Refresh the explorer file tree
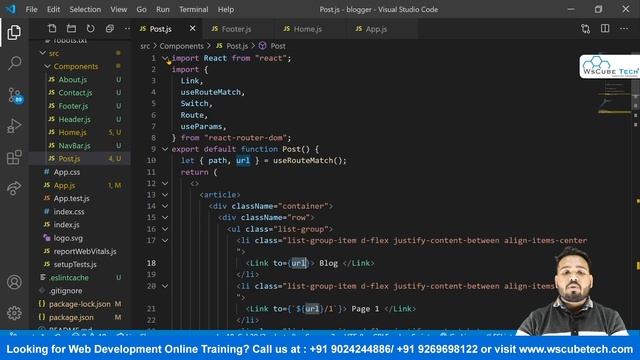640x360 pixels. point(90,29)
